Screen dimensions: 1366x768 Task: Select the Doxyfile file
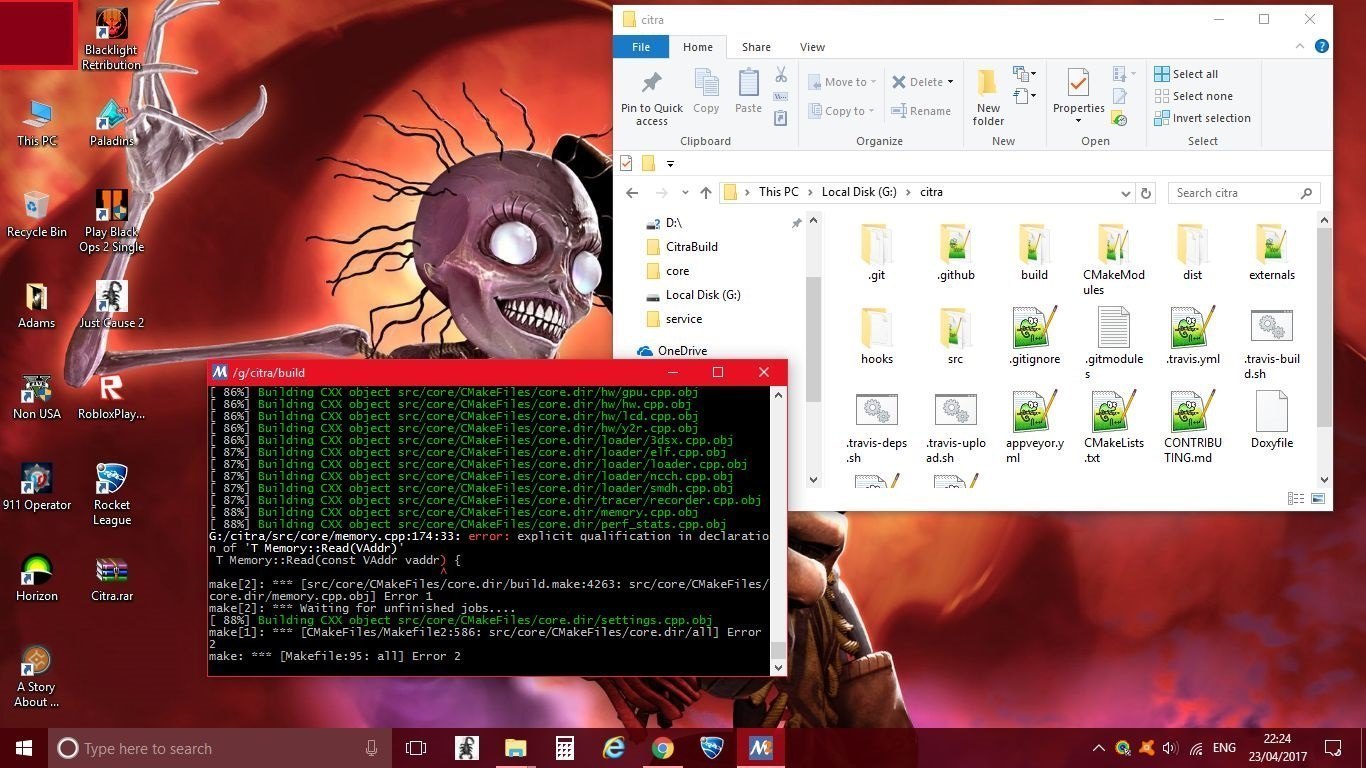tap(1271, 420)
